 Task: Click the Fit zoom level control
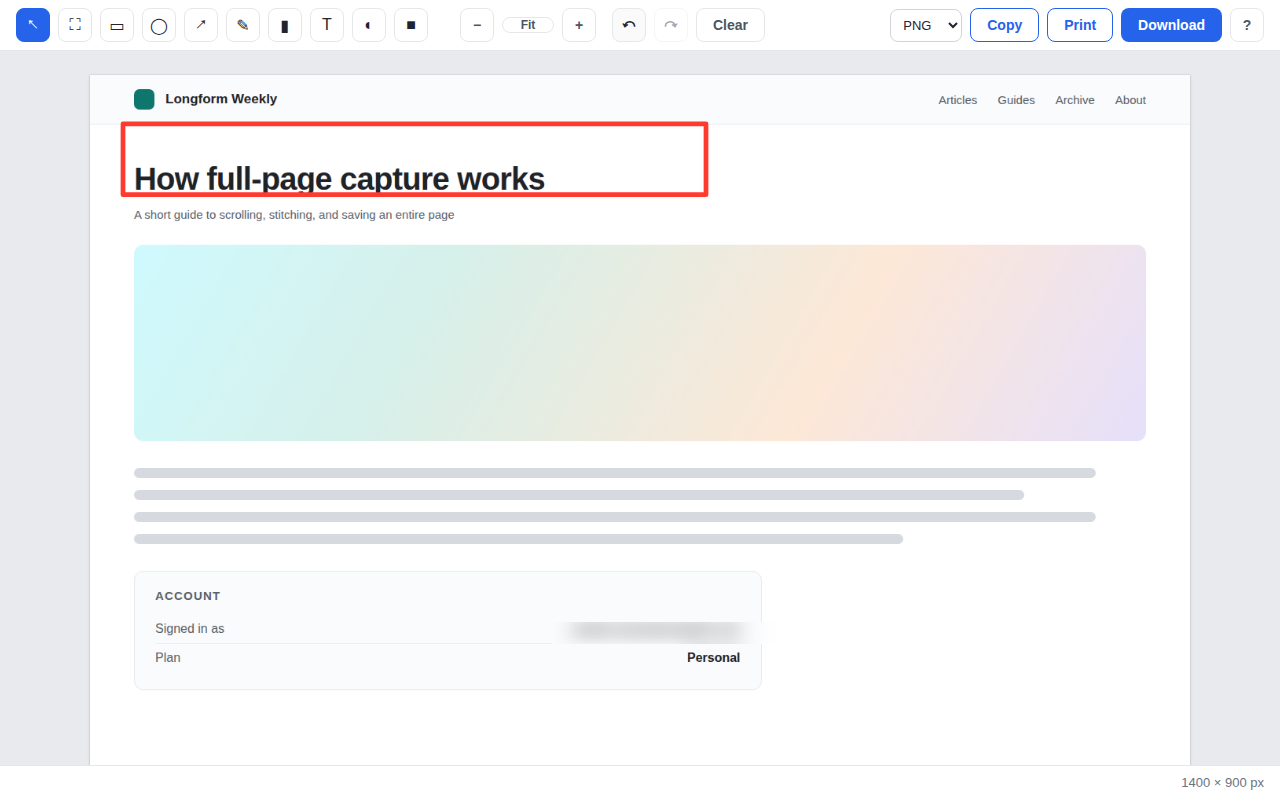tap(528, 25)
